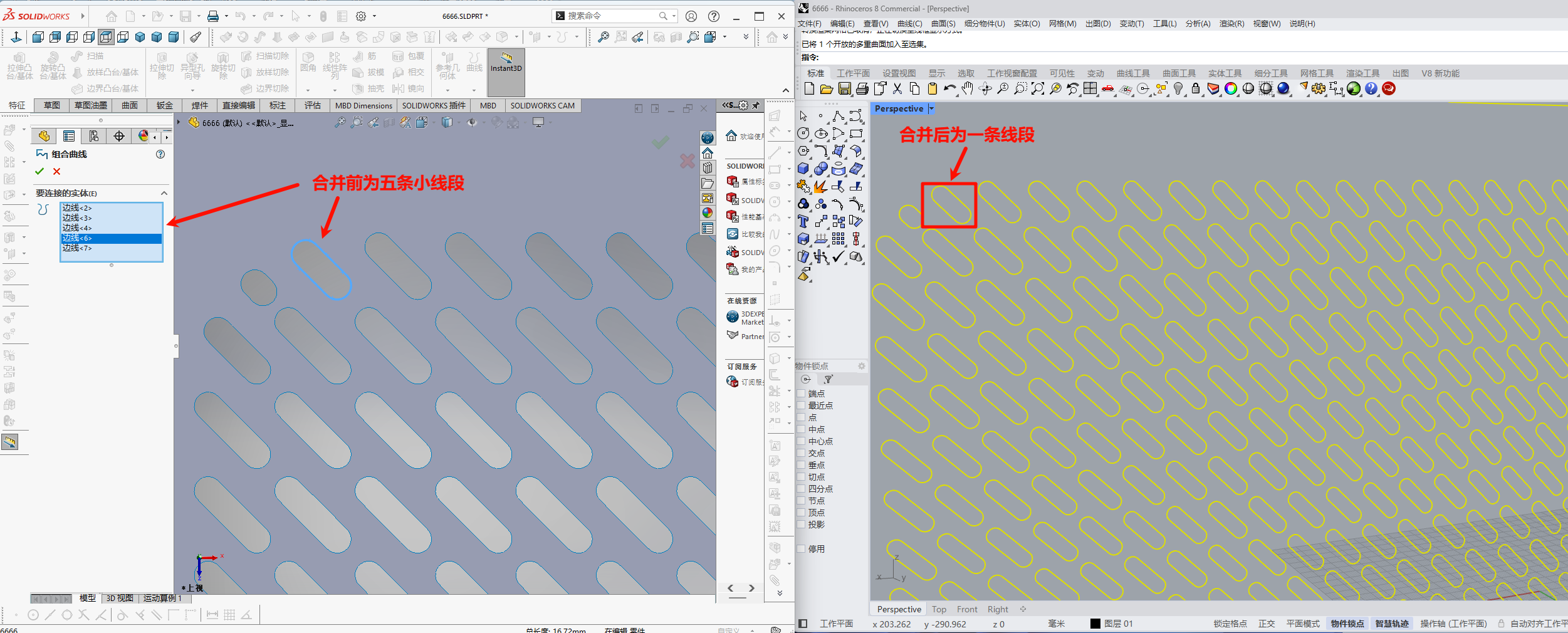
Task: Switch to Rhino 曲线工具 toolbar tab
Action: tap(1133, 73)
